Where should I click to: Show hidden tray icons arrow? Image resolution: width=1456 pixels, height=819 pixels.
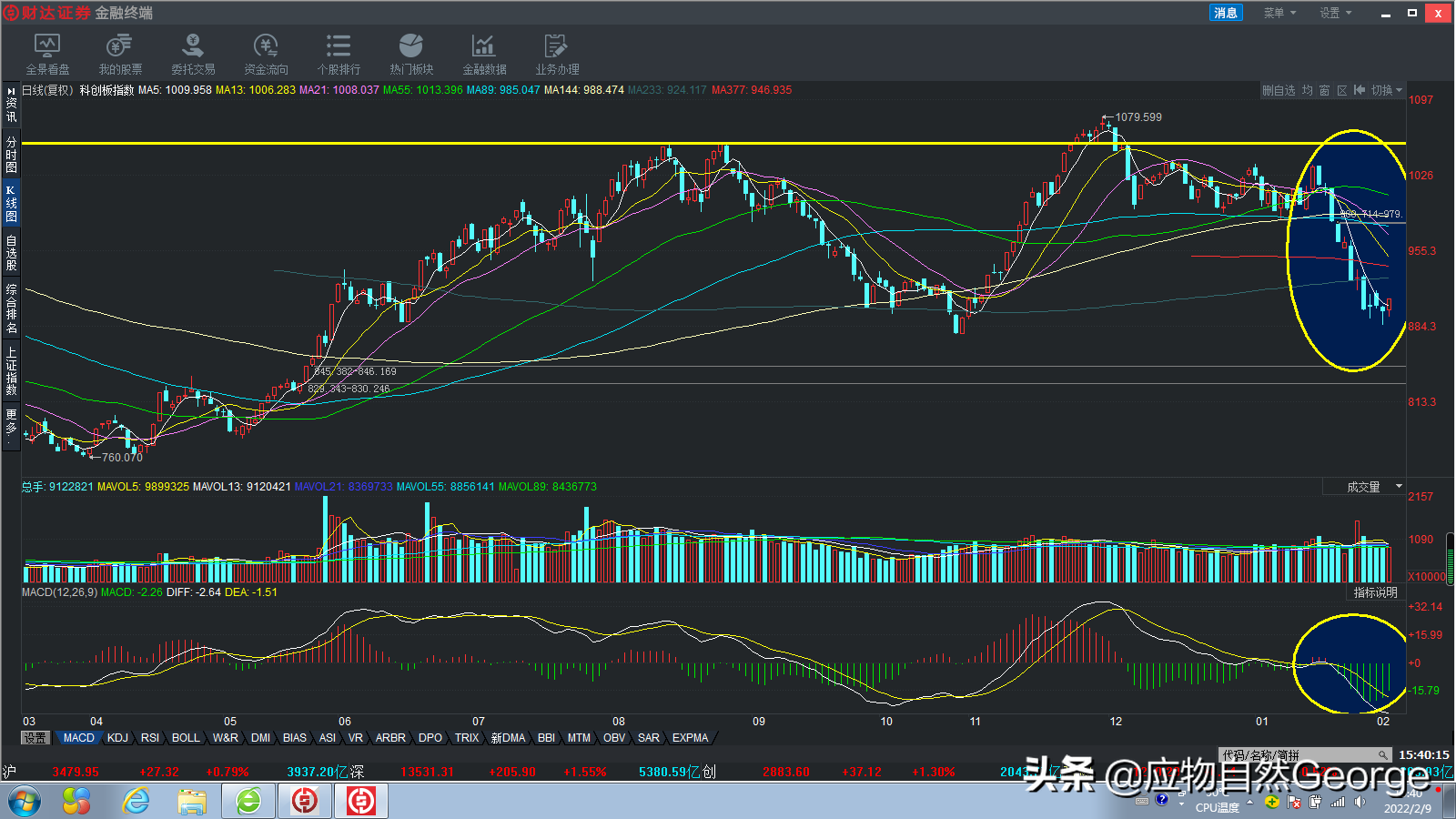coord(1250,802)
